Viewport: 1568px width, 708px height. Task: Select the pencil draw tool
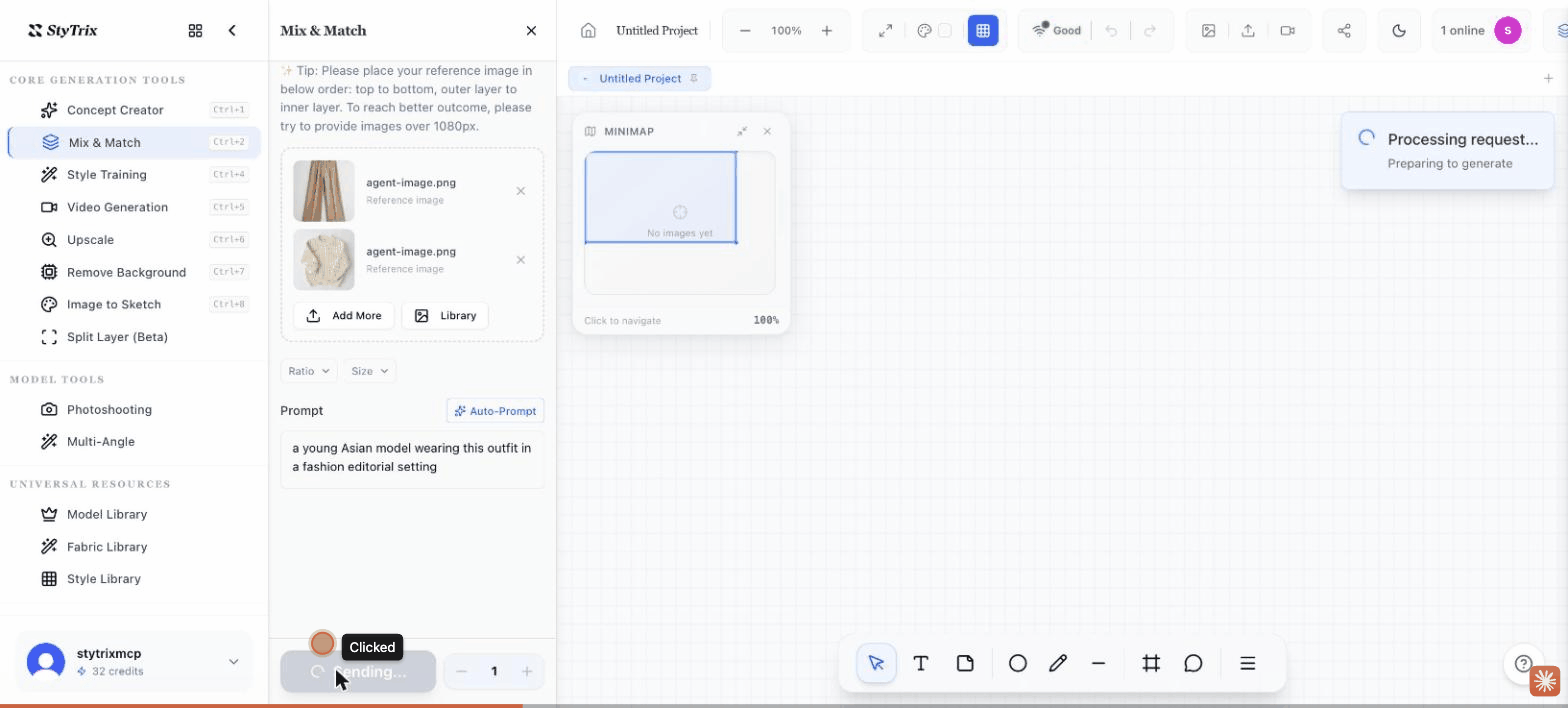(x=1058, y=663)
